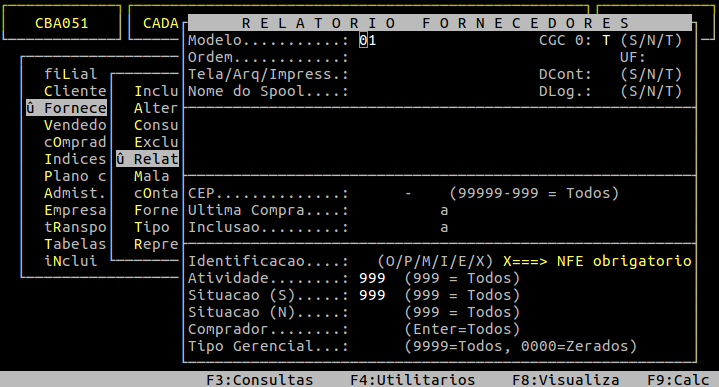This screenshot has width=719, height=387.
Task: Open the Plano c menu entry
Action: coord(75,176)
